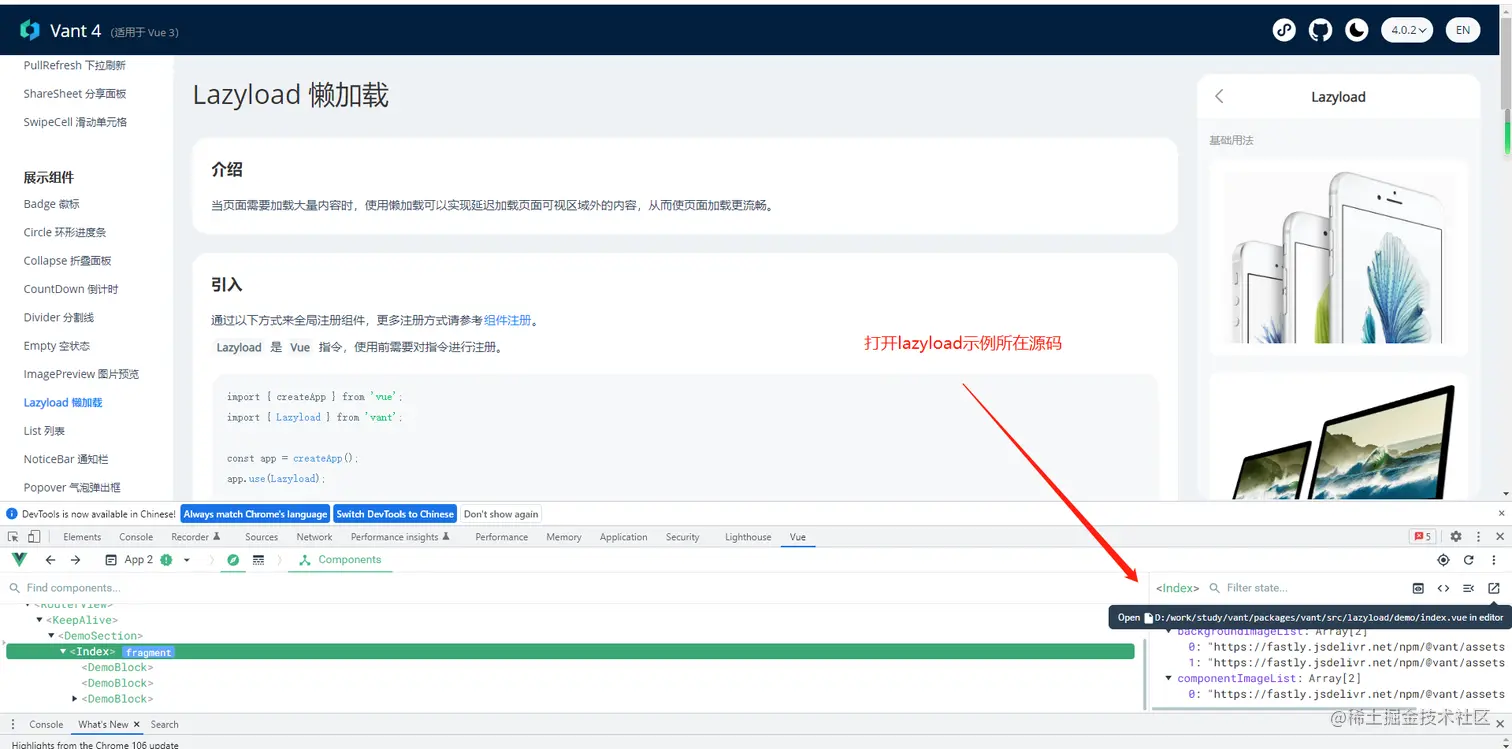Open Popover 气泡弹出框 in sidebar
This screenshot has height=749, width=1512.
click(72, 487)
